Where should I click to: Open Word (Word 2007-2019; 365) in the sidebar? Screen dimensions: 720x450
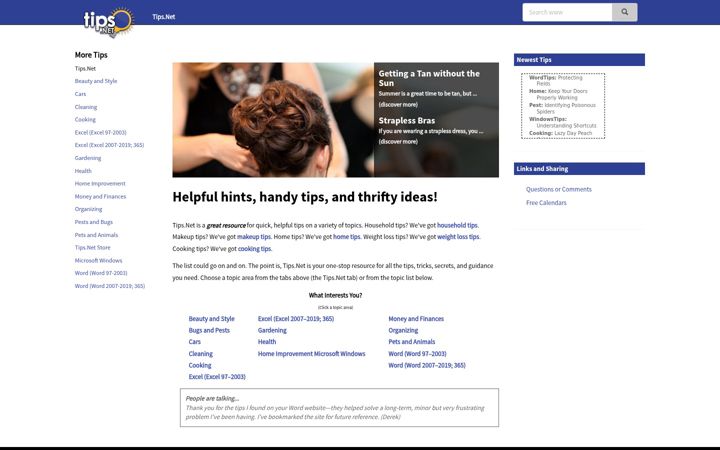click(x=110, y=286)
